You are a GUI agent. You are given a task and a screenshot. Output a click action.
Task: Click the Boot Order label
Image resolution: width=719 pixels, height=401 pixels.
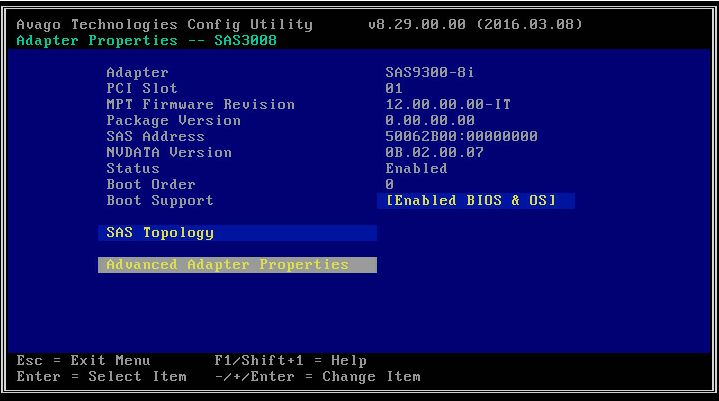(x=151, y=184)
